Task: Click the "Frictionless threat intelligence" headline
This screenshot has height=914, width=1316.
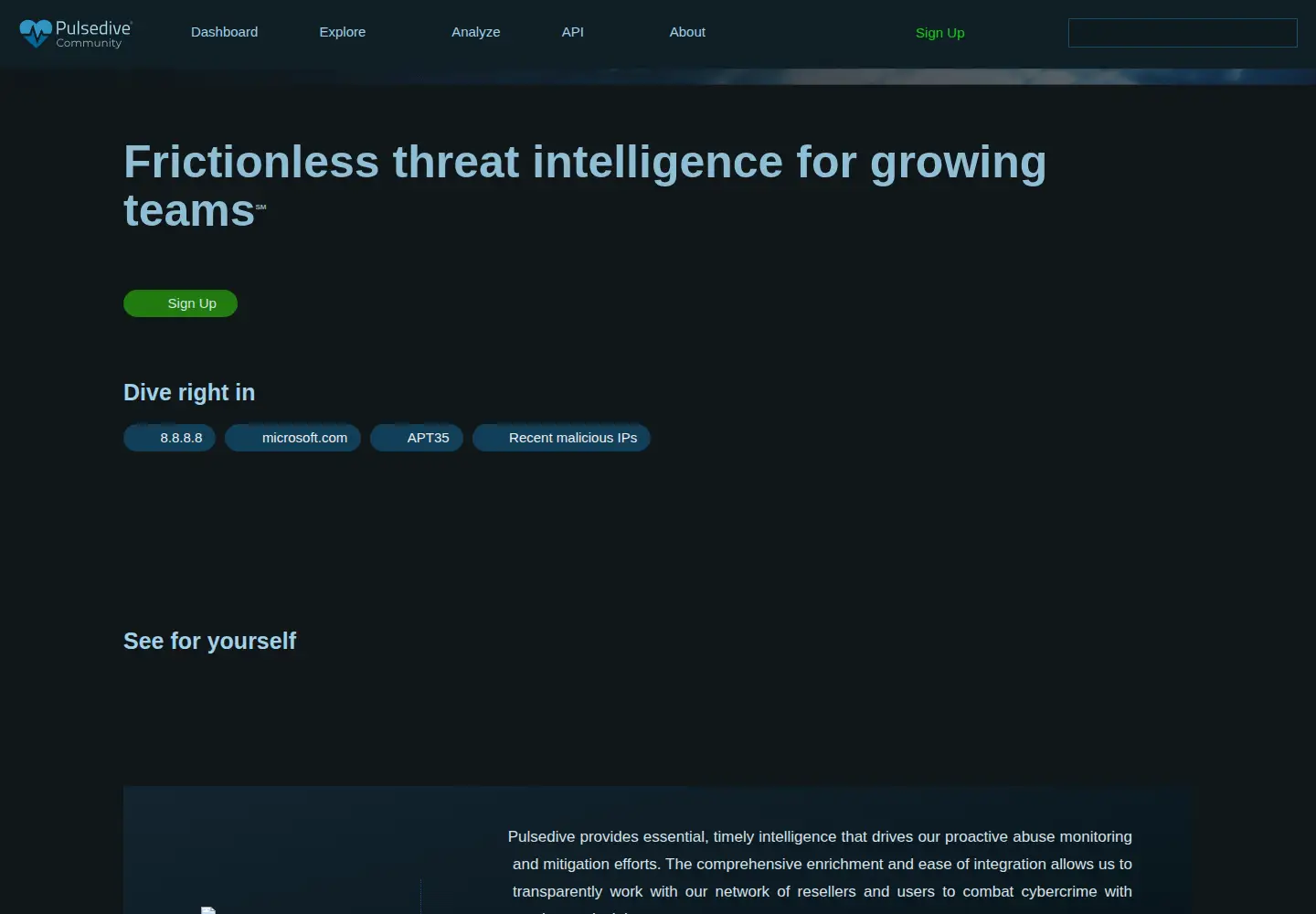Action: click(585, 186)
